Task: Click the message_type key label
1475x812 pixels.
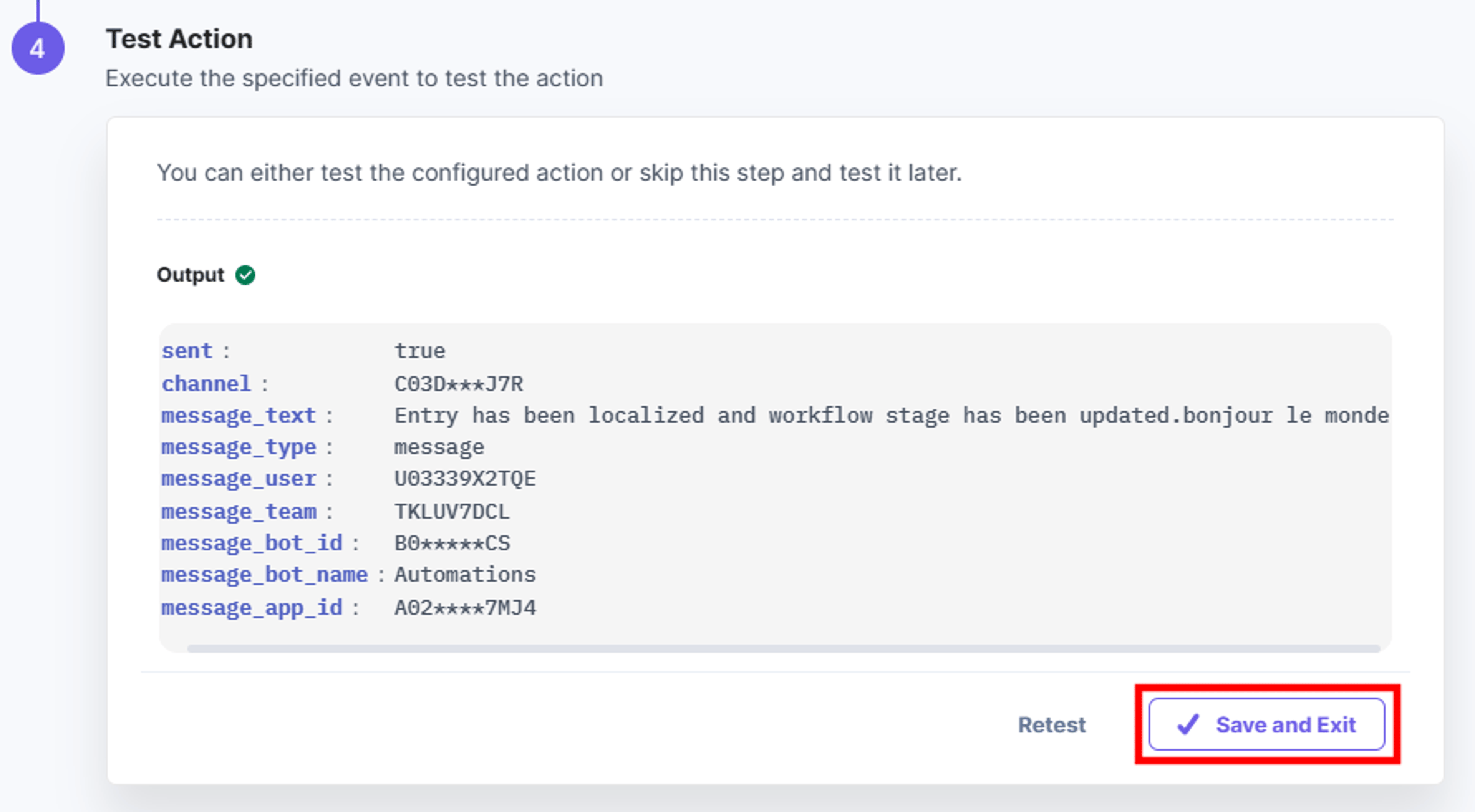Action: point(239,448)
